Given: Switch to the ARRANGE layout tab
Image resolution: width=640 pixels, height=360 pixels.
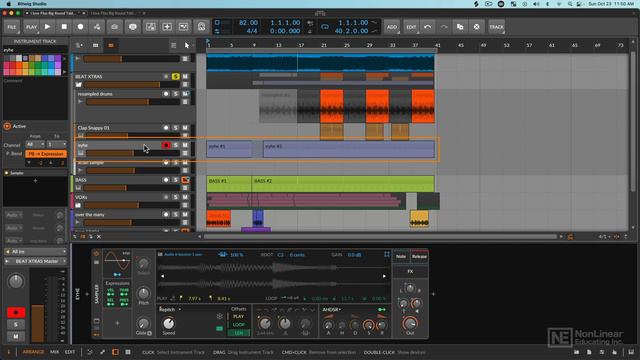Looking at the screenshot, I should (33, 352).
